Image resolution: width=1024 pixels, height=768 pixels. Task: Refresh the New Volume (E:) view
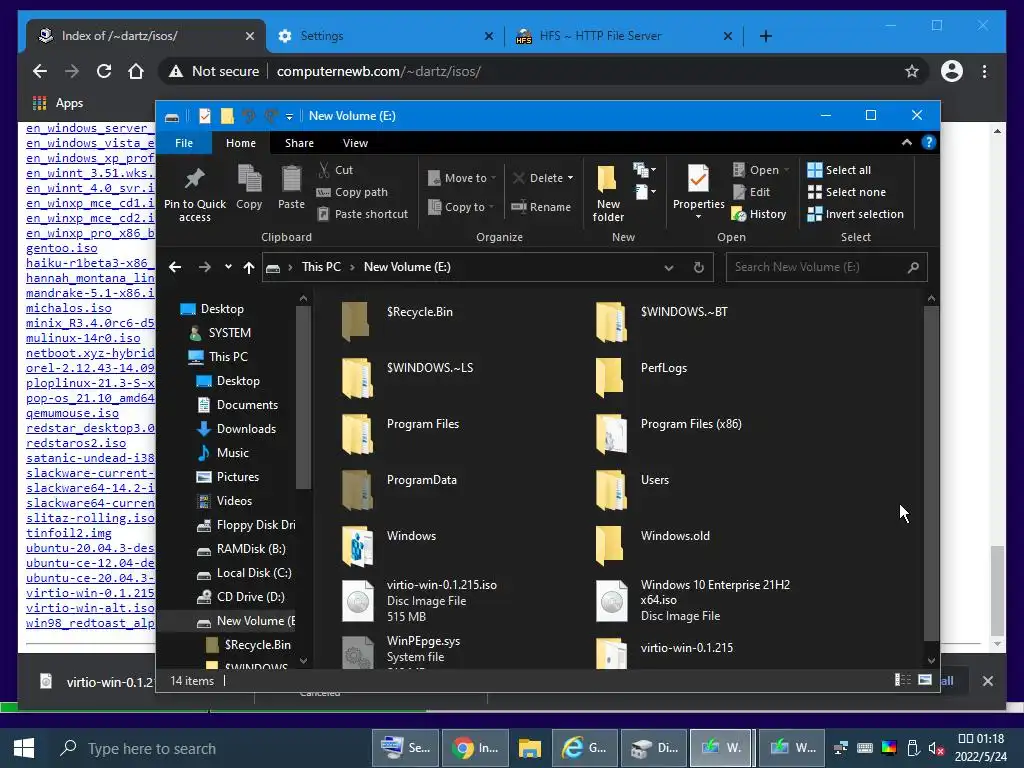click(698, 267)
